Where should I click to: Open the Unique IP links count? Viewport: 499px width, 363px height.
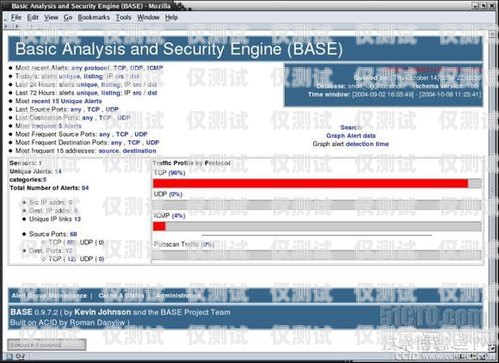[77, 219]
